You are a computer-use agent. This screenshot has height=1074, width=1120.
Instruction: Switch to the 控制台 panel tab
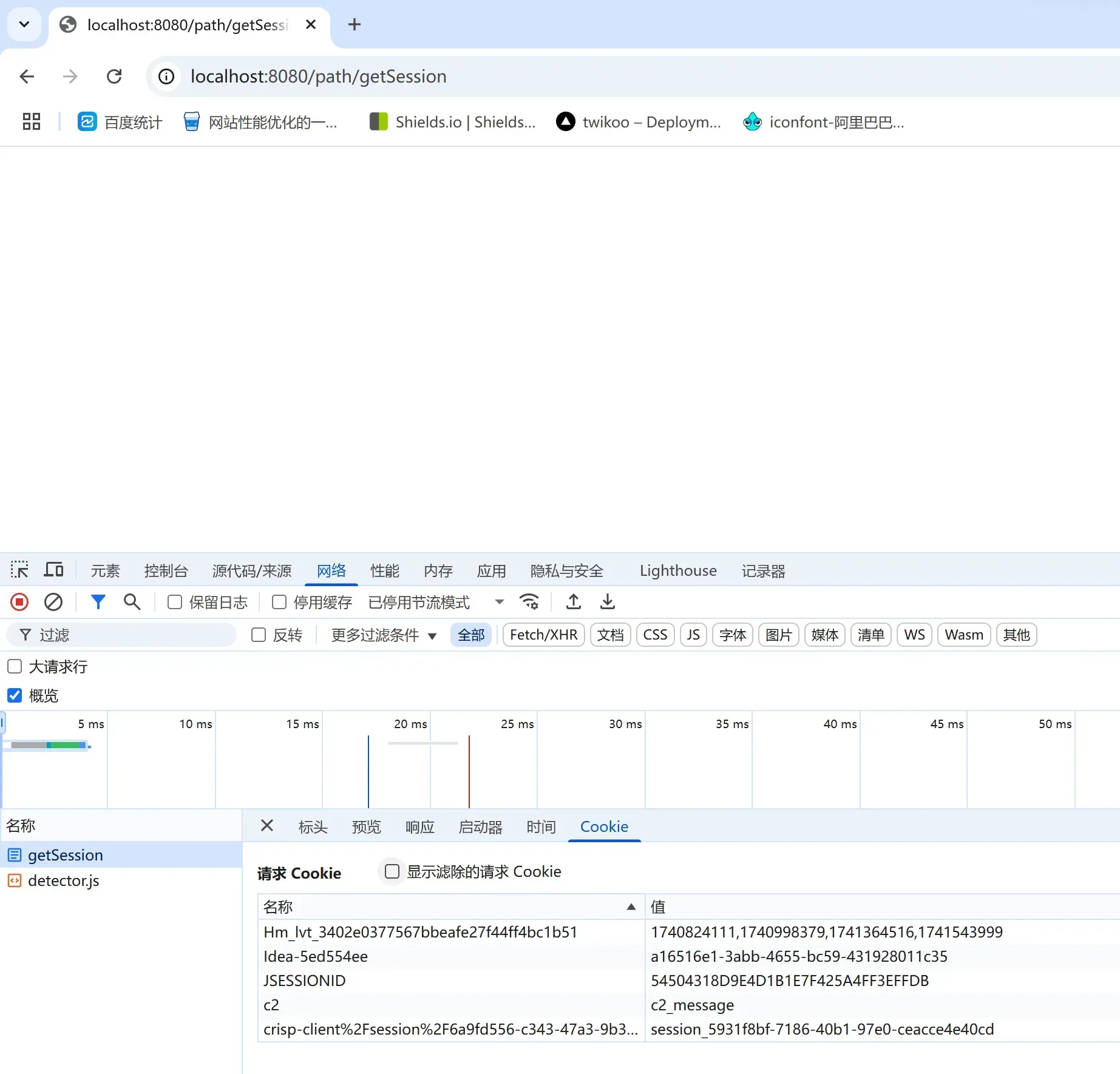click(x=166, y=571)
